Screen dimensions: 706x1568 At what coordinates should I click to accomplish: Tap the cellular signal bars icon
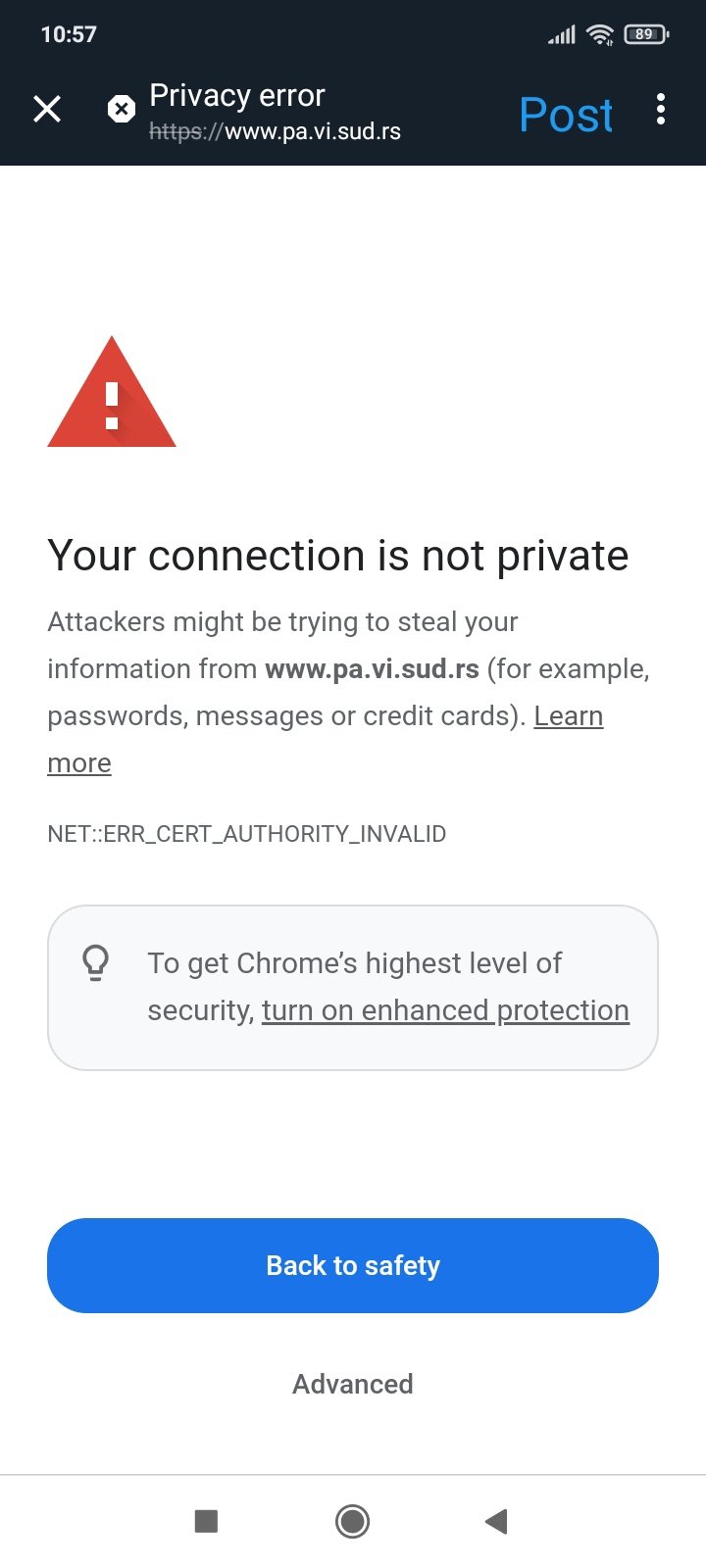pyautogui.click(x=562, y=35)
